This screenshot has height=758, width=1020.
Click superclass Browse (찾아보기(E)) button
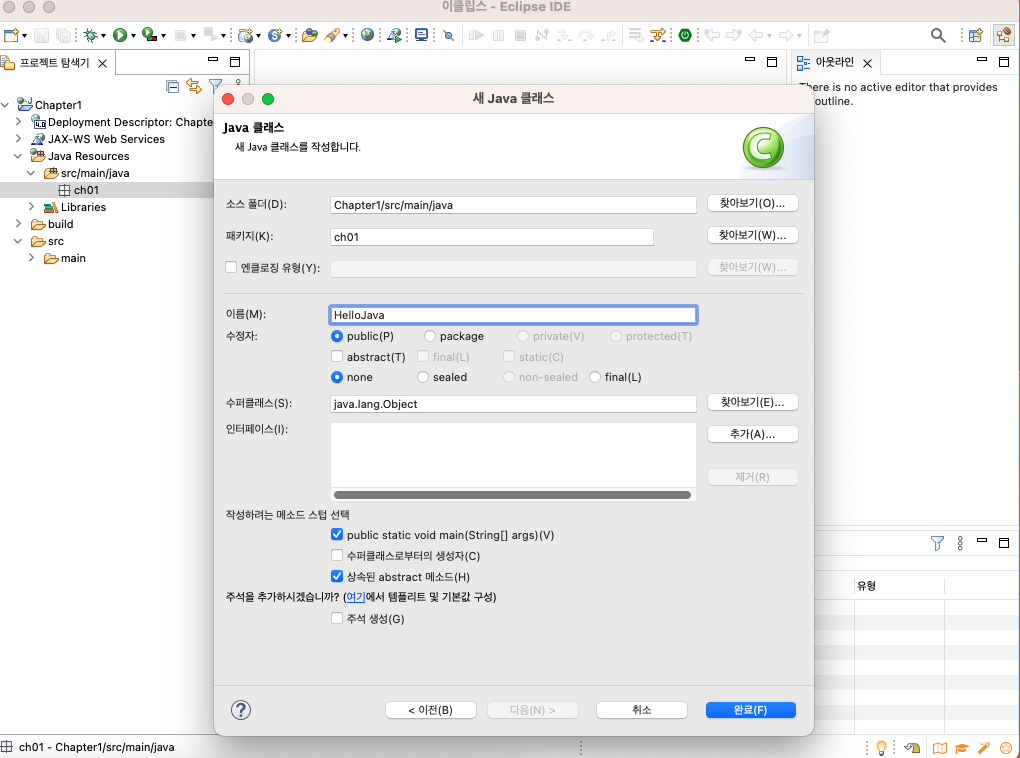point(753,402)
